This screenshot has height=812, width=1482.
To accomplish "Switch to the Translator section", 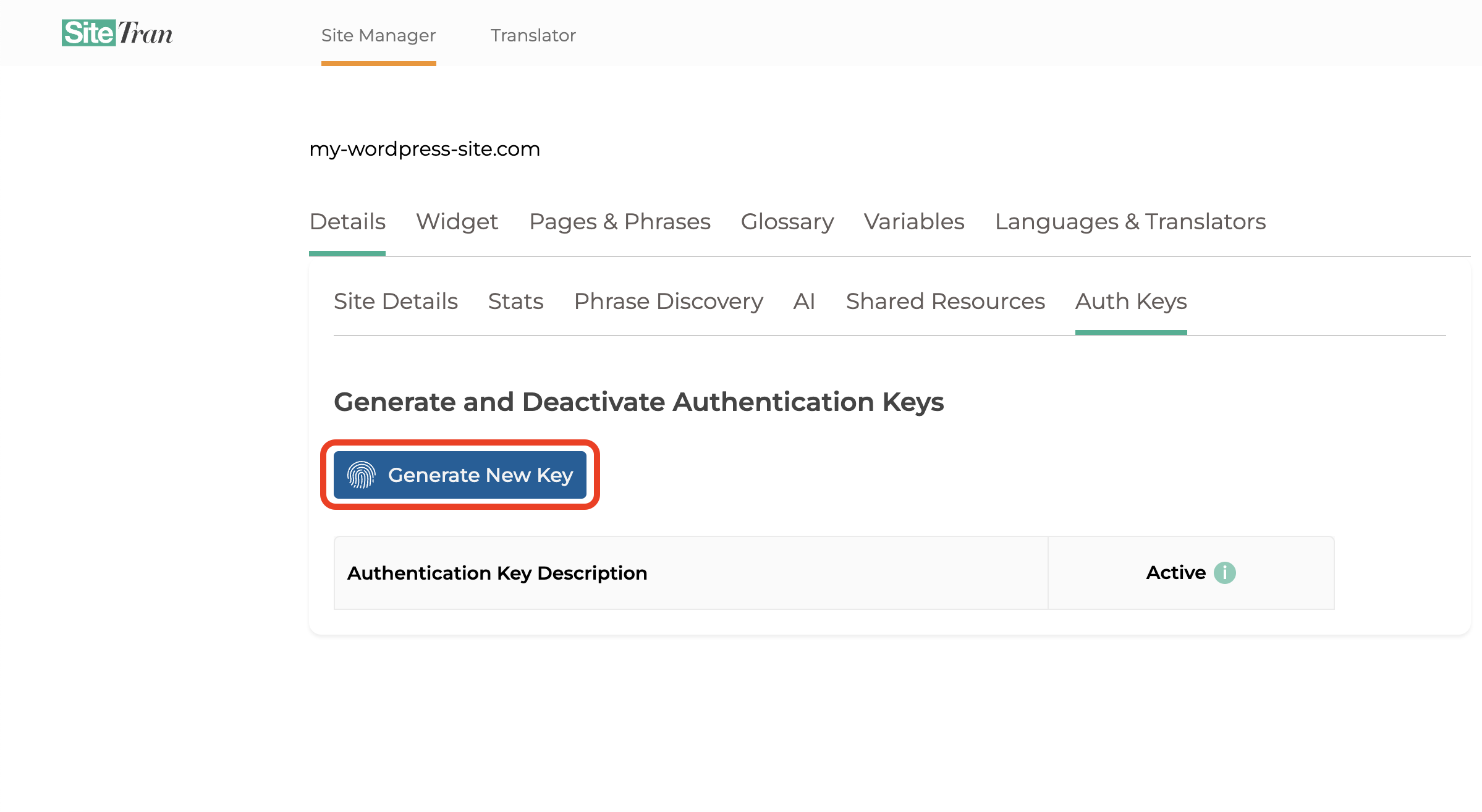I will pyautogui.click(x=532, y=35).
